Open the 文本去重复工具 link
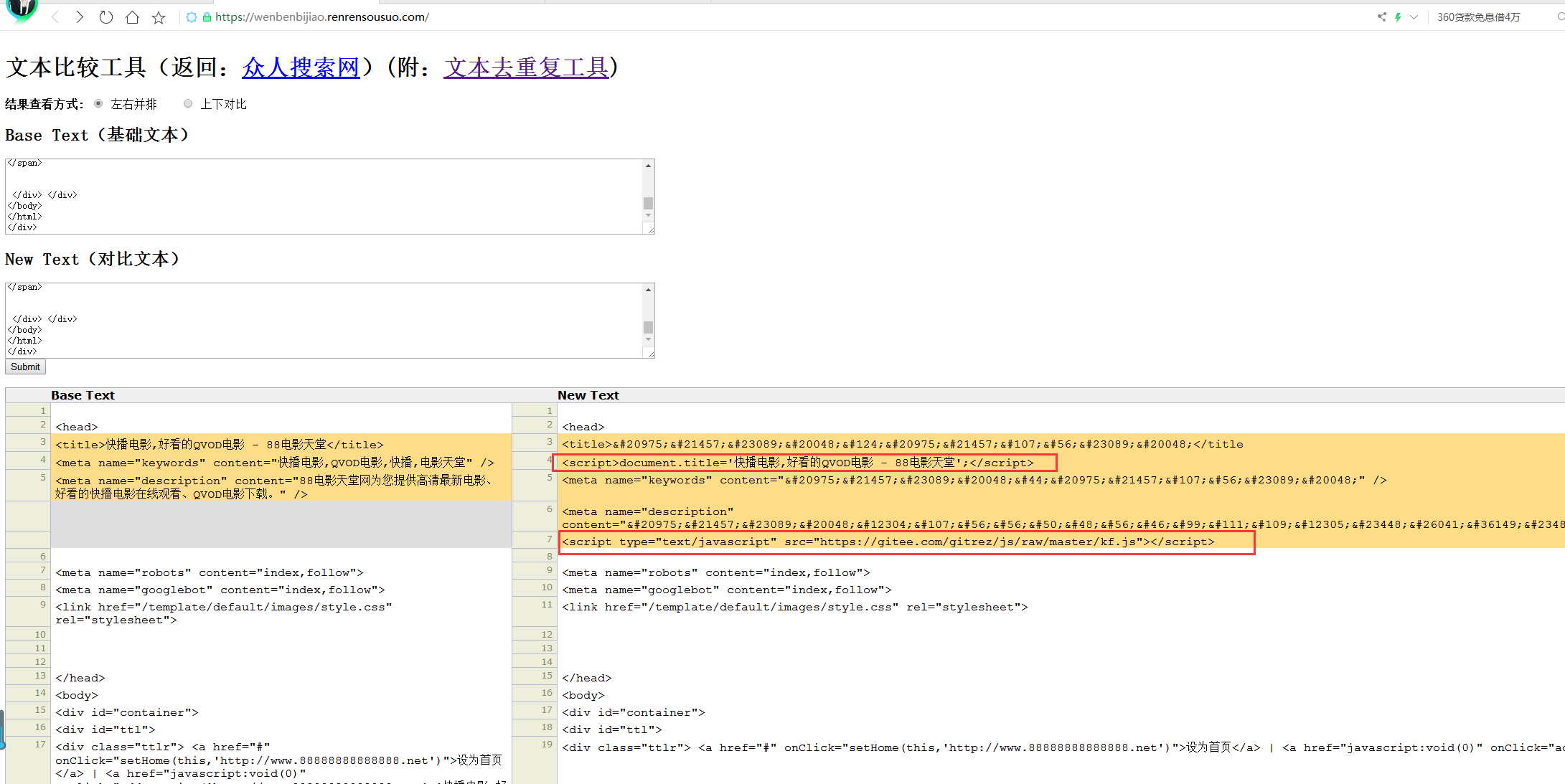 (x=526, y=67)
